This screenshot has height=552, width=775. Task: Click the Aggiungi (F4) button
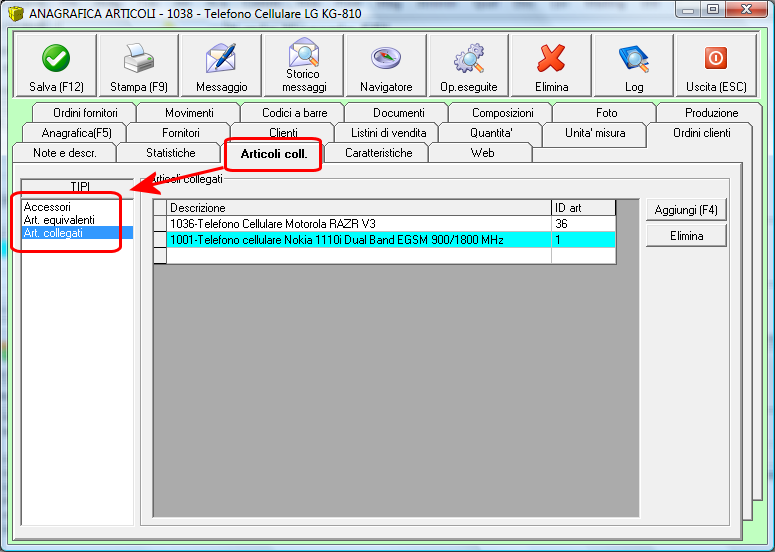coord(686,210)
